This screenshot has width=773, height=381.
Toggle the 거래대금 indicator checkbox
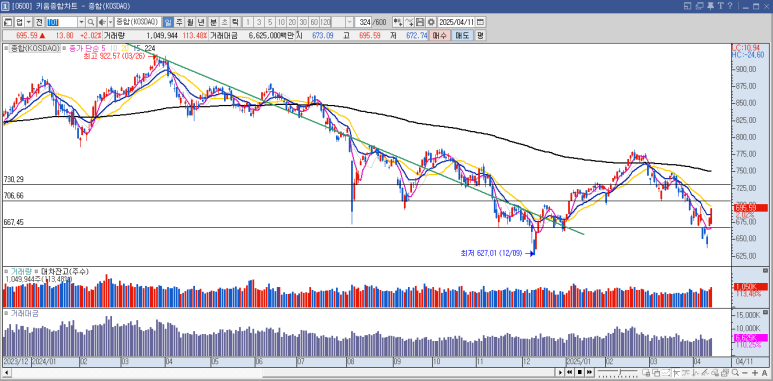coord(6,313)
